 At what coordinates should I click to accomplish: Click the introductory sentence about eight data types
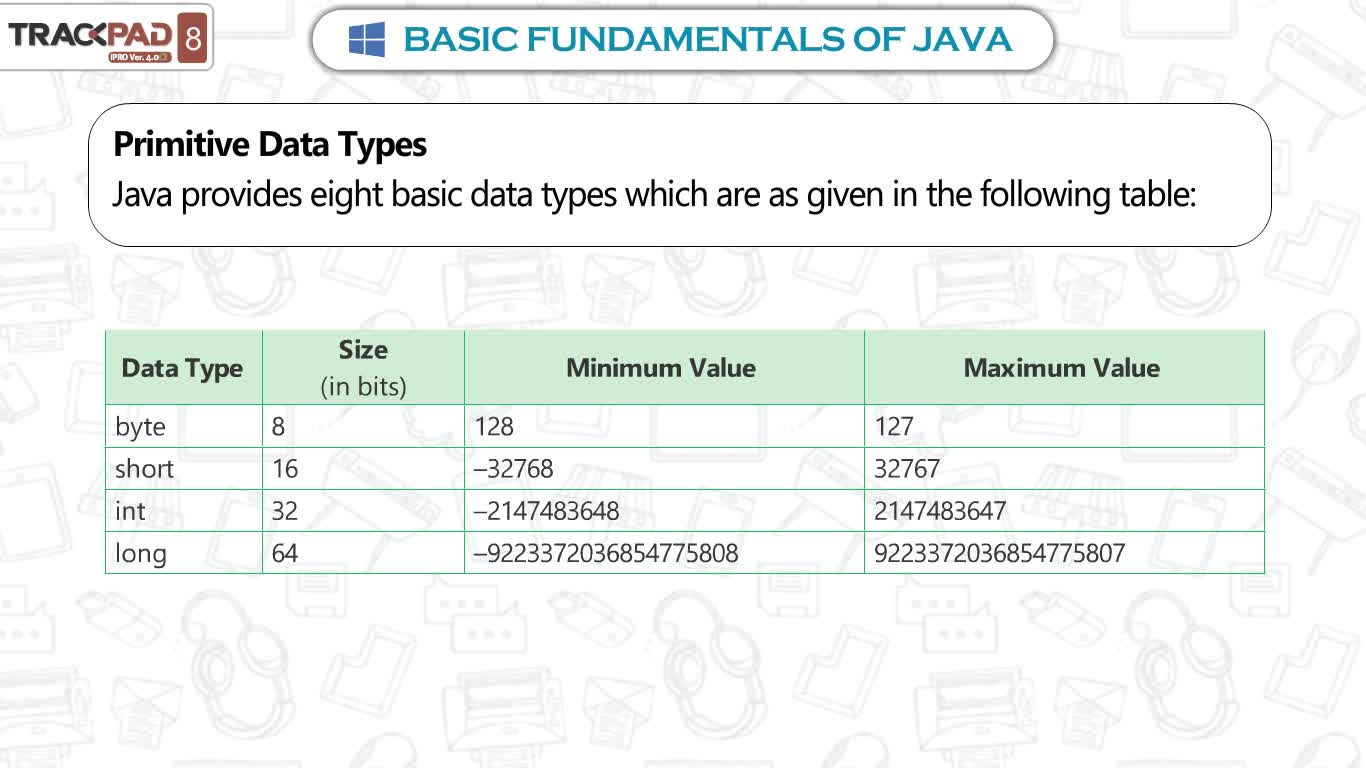(x=654, y=194)
